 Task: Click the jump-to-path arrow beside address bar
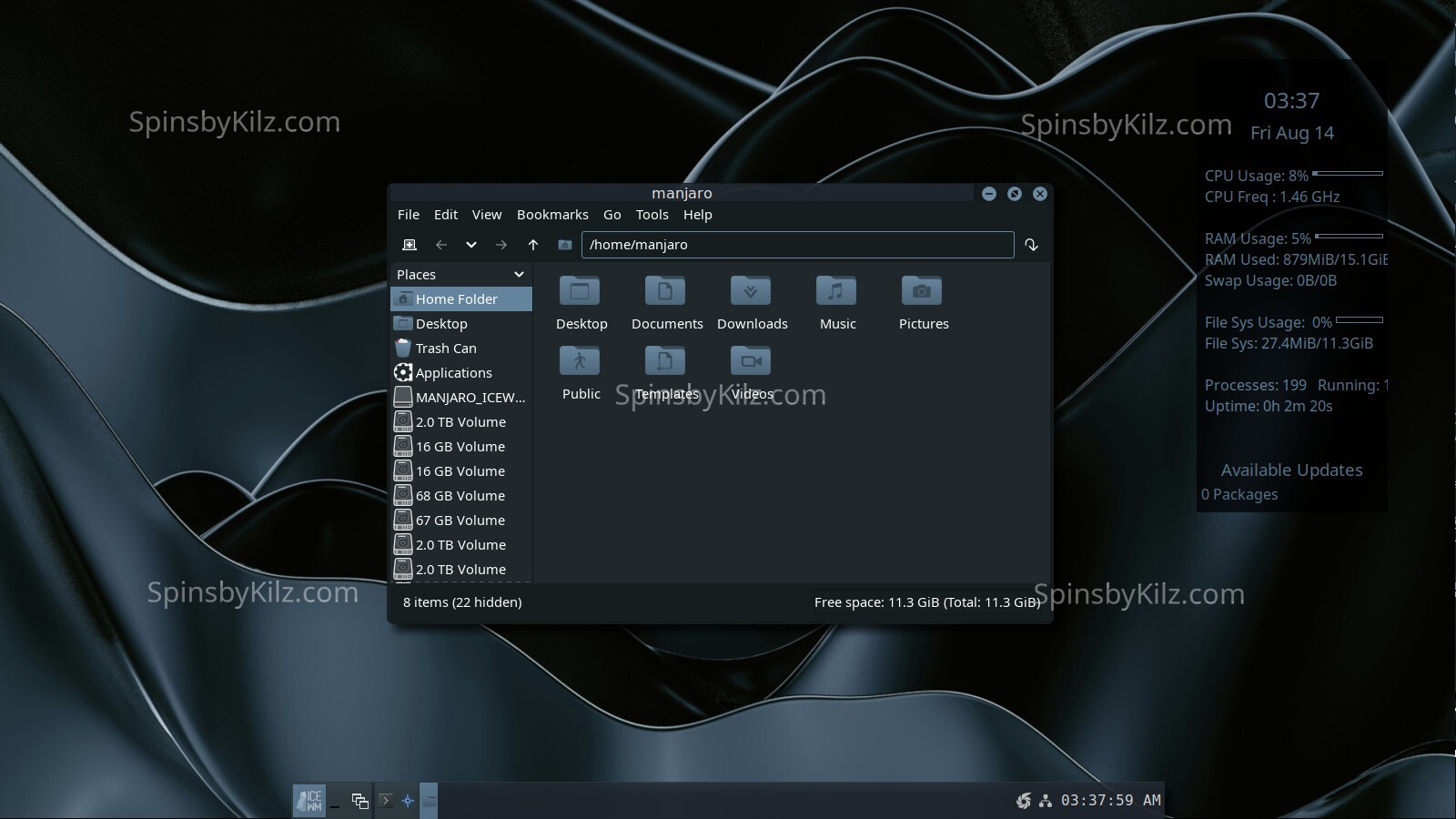(1031, 245)
